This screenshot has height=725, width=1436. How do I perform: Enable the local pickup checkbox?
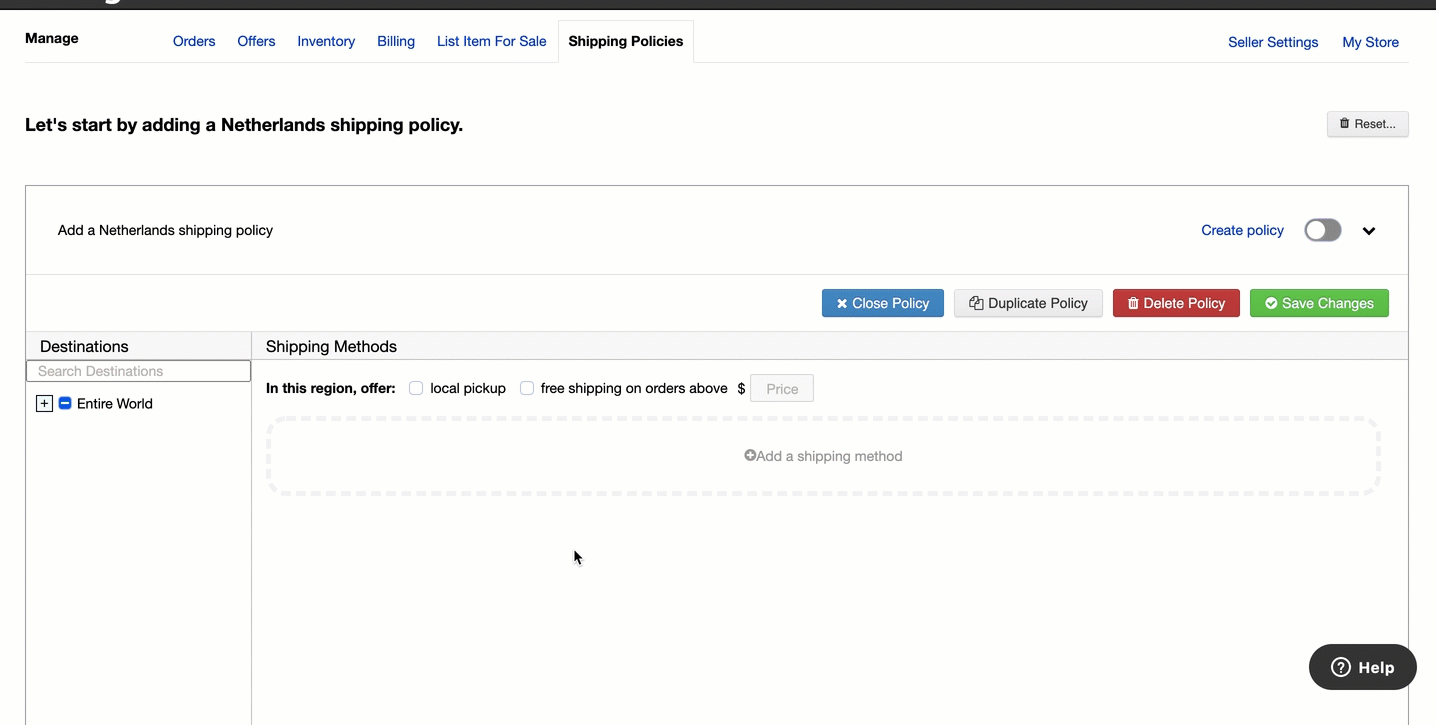click(416, 388)
